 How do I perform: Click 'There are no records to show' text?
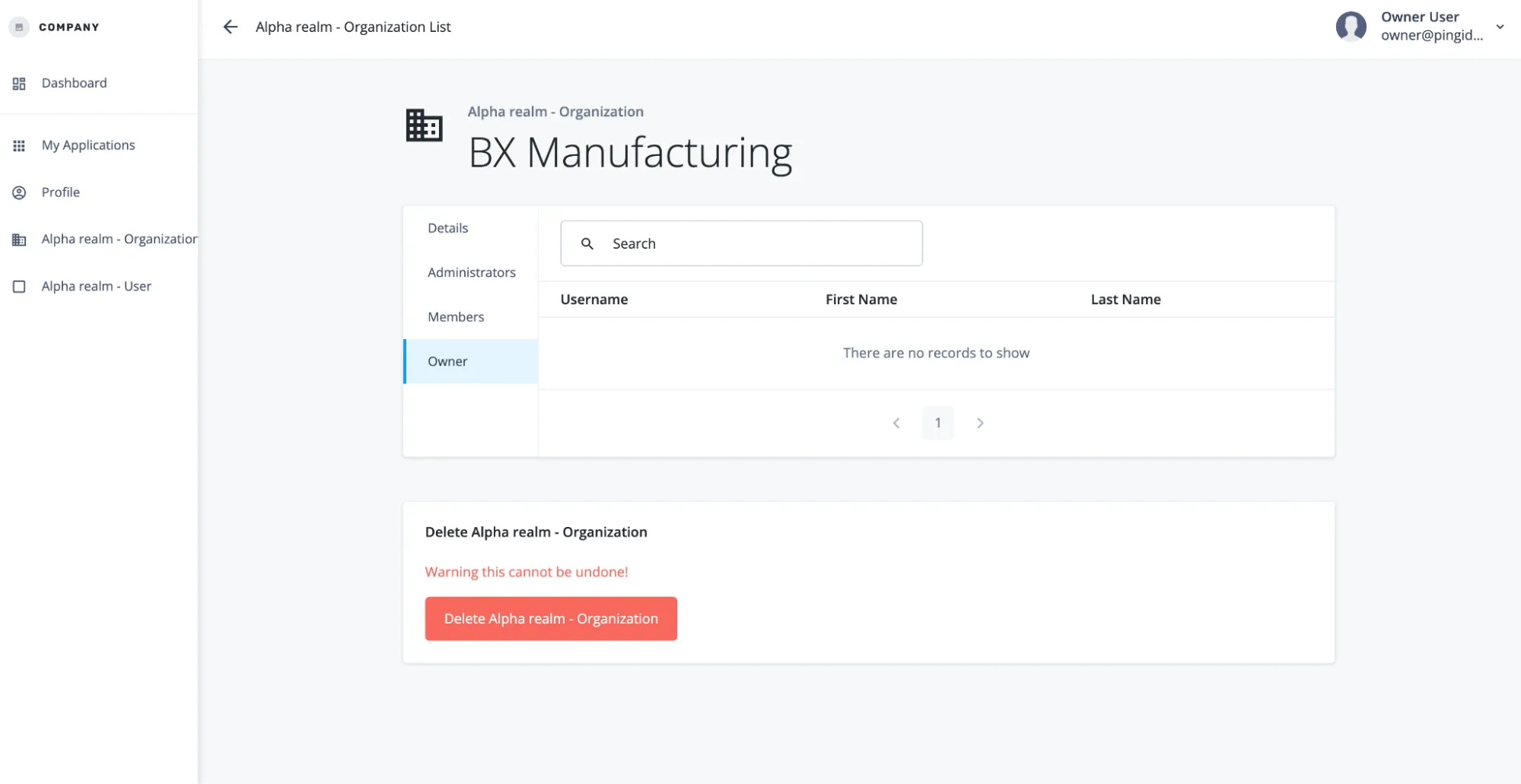click(936, 353)
